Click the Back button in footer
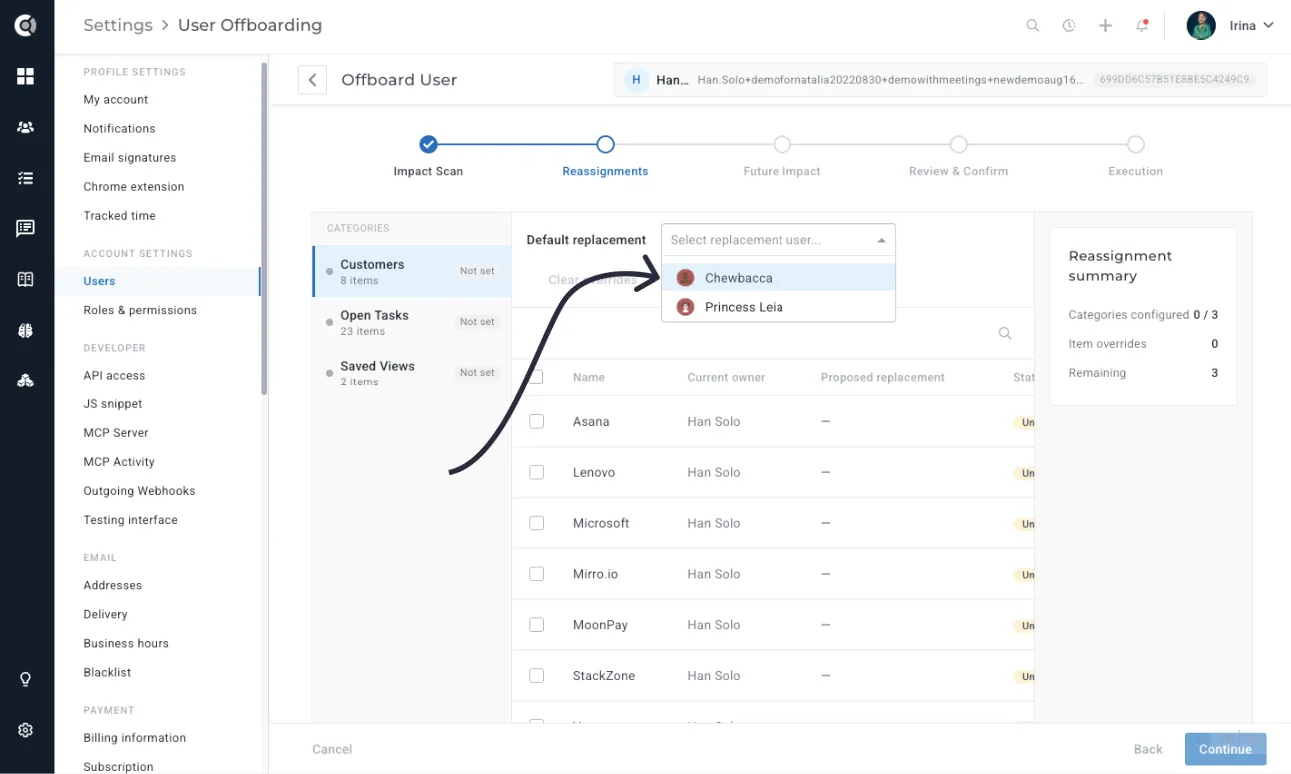 point(1148,749)
